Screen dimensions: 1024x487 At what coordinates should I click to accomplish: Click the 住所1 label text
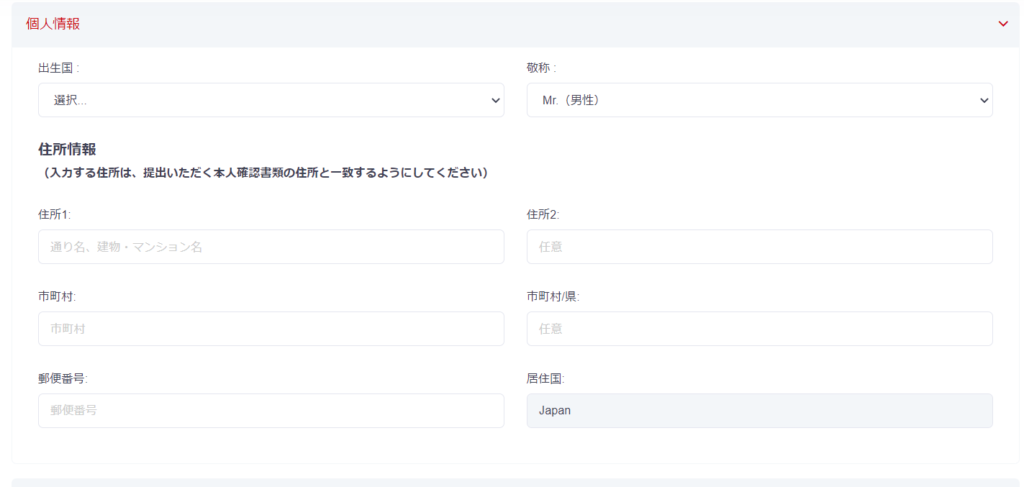click(x=55, y=214)
